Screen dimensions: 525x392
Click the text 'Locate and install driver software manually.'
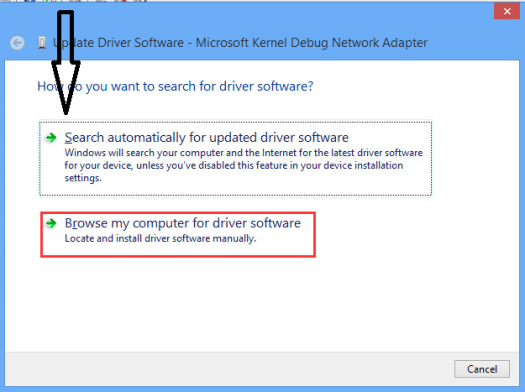coord(160,238)
